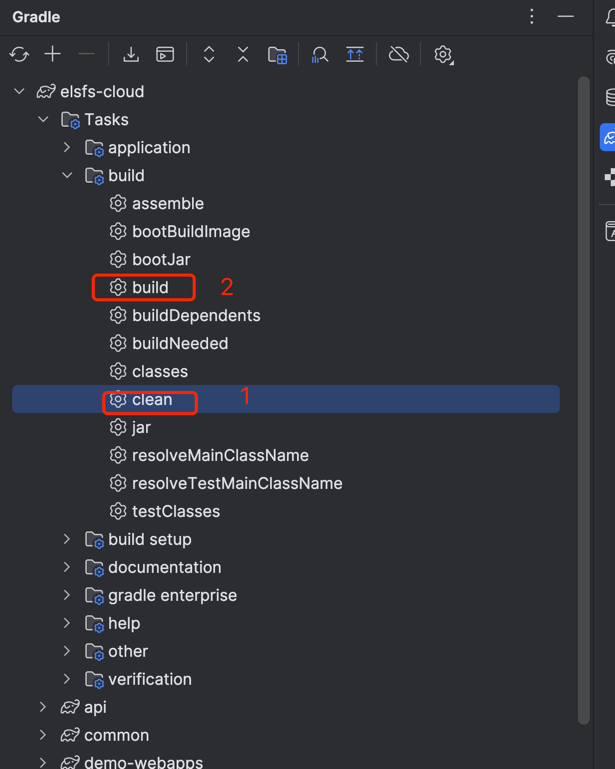Viewport: 615px width, 769px height.
Task: Open the Gradle panel options menu
Action: [532, 17]
